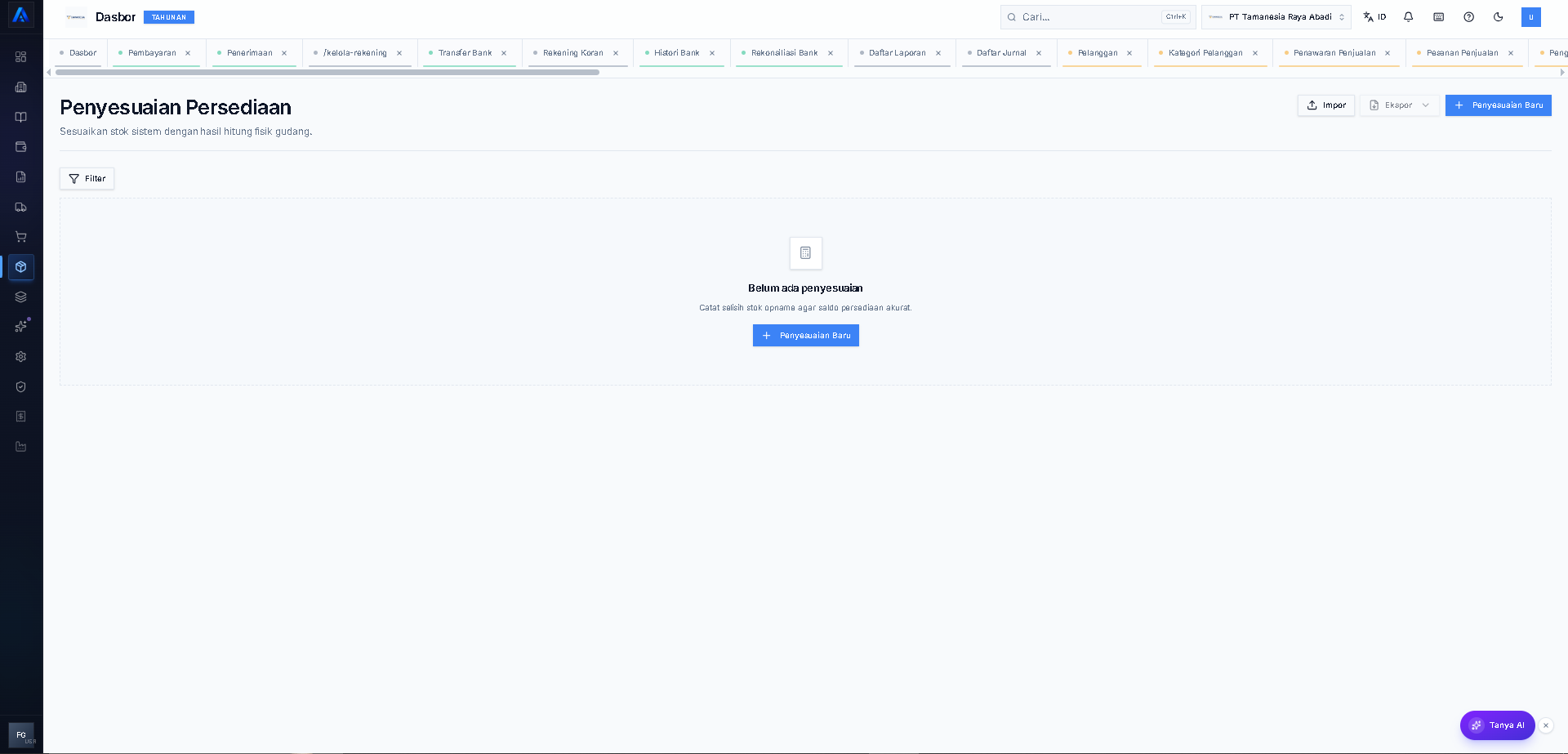Open the Tanya AI assistant
1568x754 pixels.
point(1498,725)
